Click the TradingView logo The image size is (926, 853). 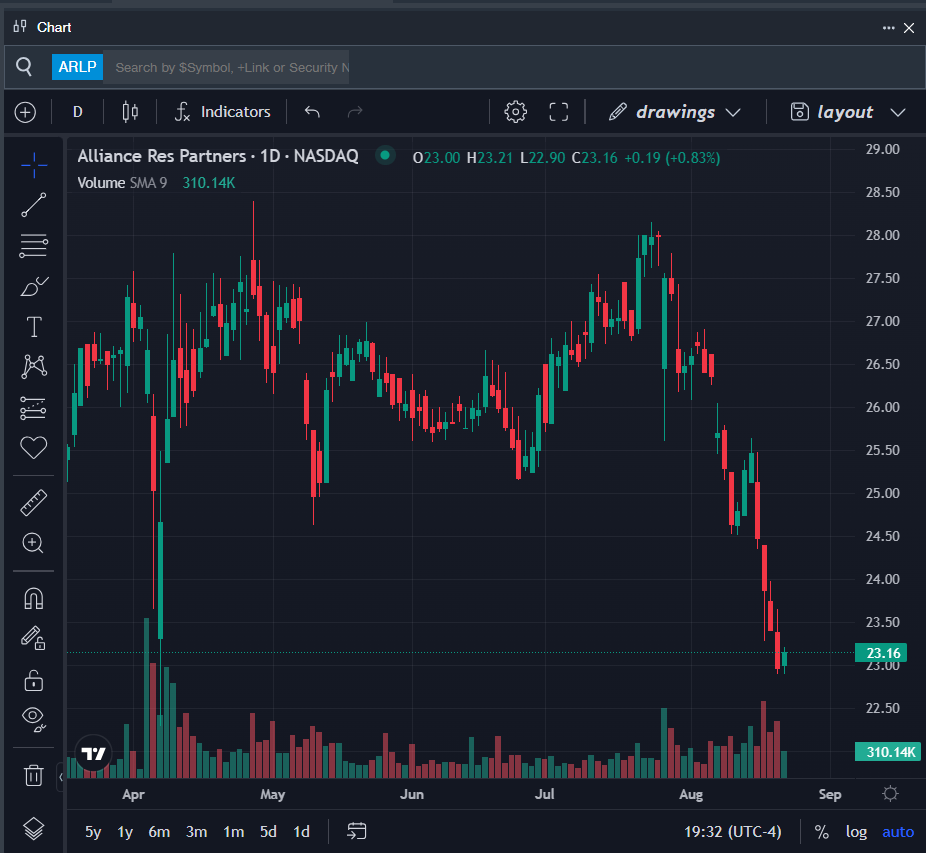pos(93,753)
